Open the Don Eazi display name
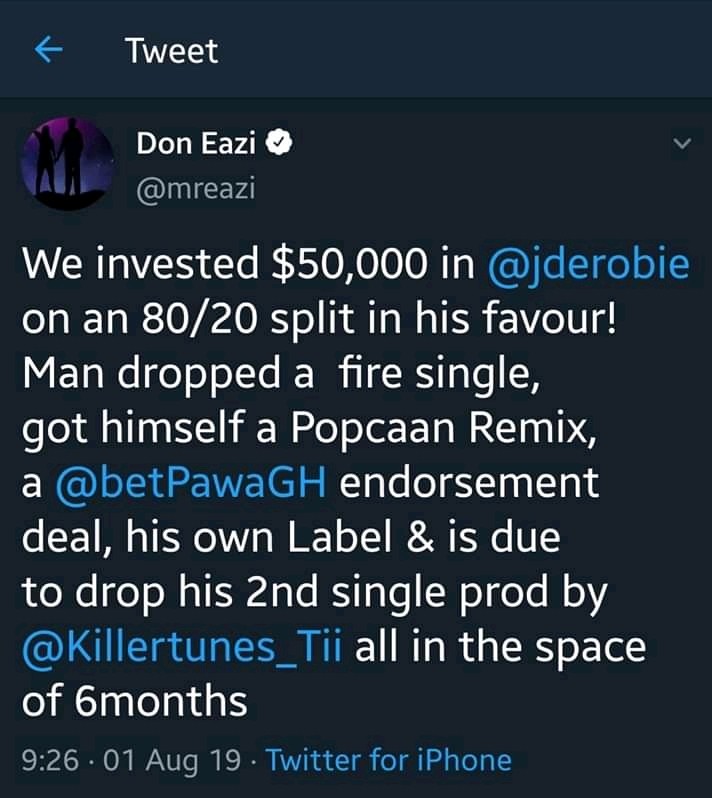The image size is (712, 798). pyautogui.click(x=198, y=145)
